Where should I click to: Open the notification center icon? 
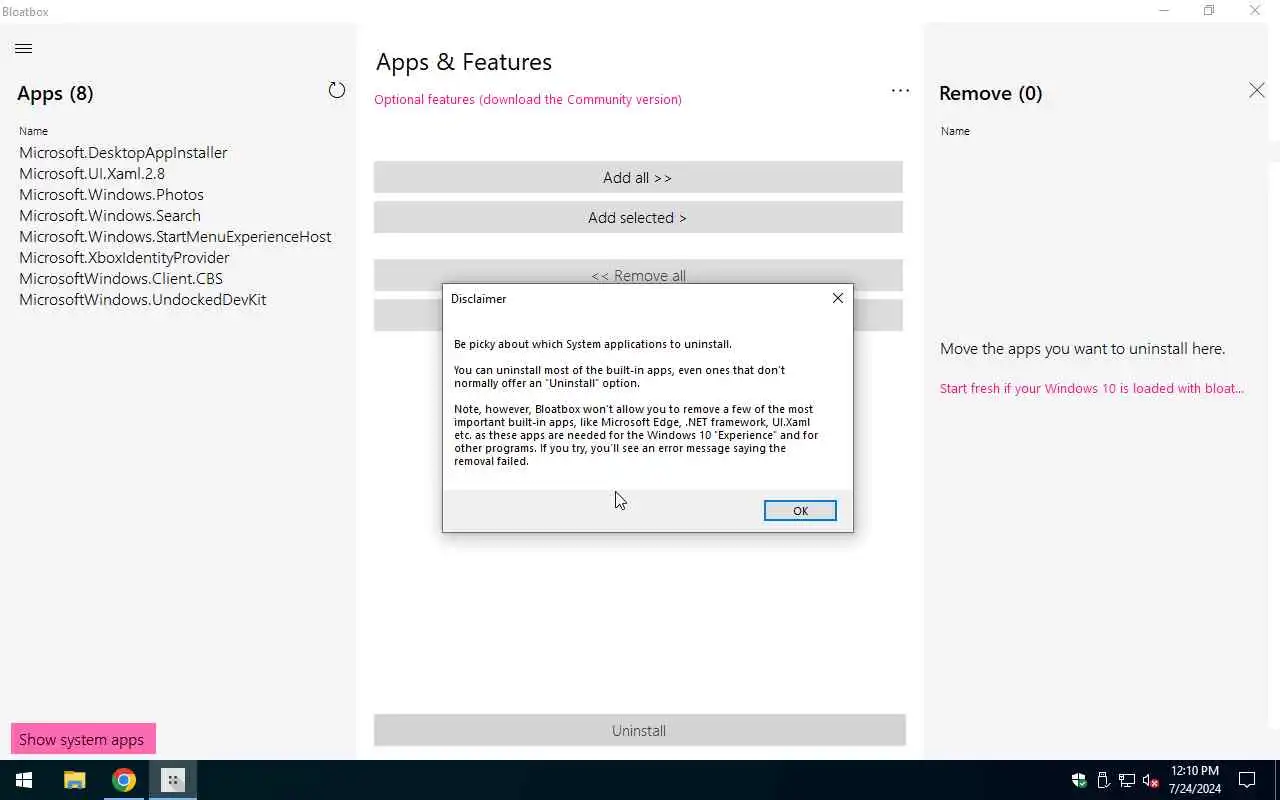[x=1247, y=780]
